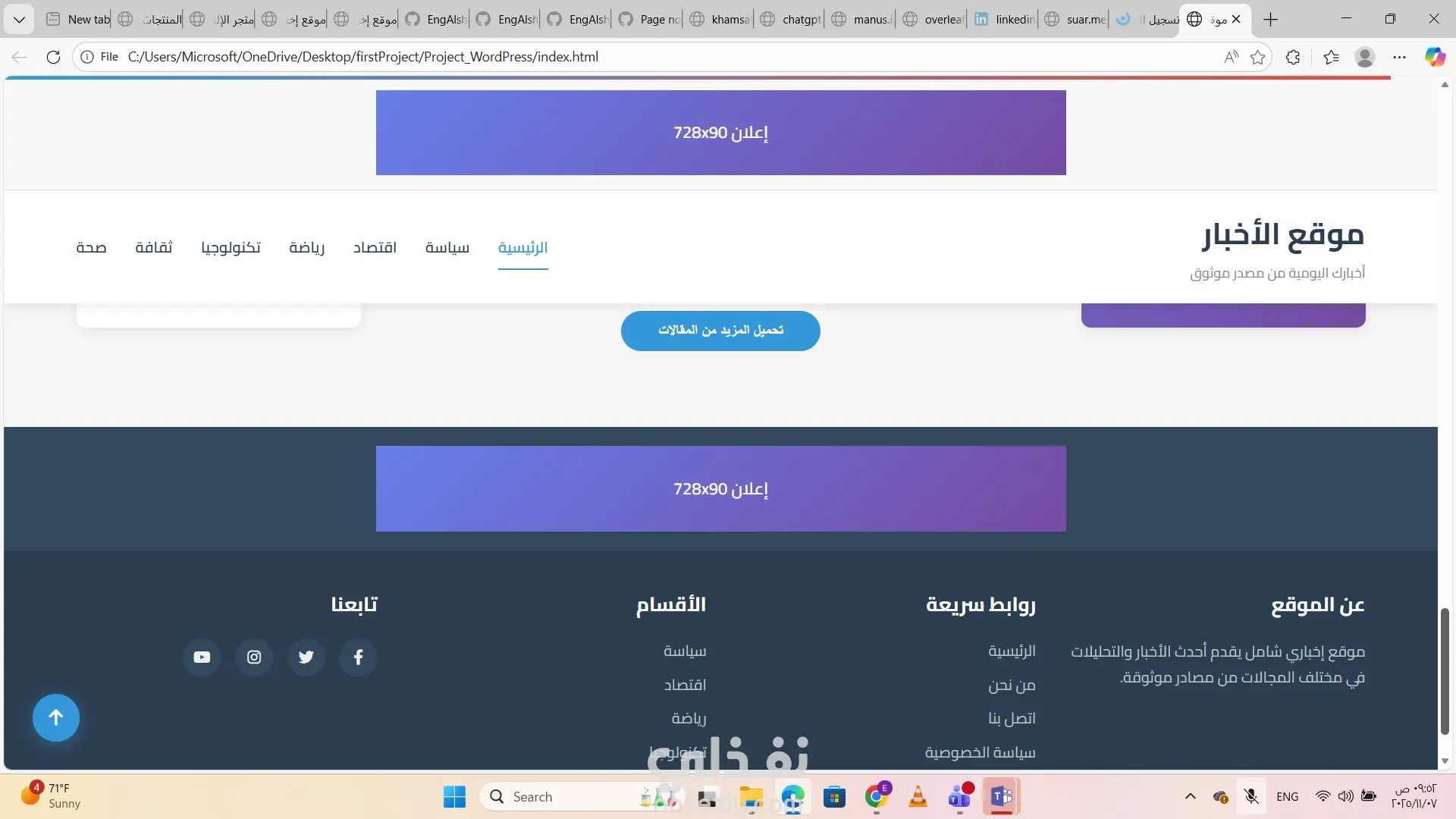The height and width of the screenshot is (819, 1456).
Task: Expand the tab search dropdown arrow
Action: pos(19,19)
